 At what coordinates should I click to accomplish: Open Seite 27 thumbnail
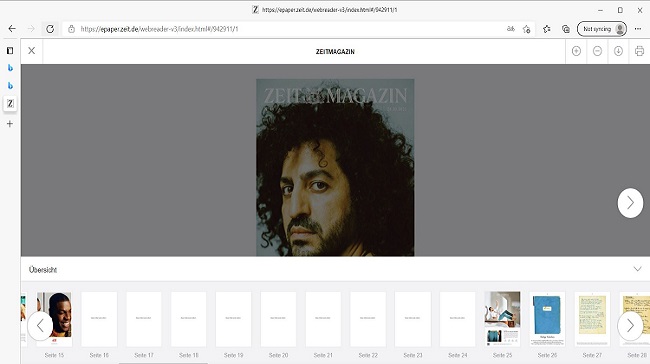592,319
